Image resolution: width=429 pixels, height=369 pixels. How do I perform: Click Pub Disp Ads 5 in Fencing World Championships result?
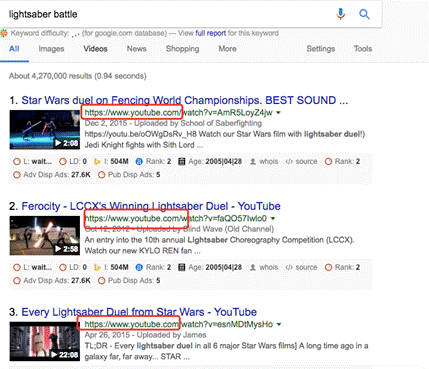click(129, 175)
